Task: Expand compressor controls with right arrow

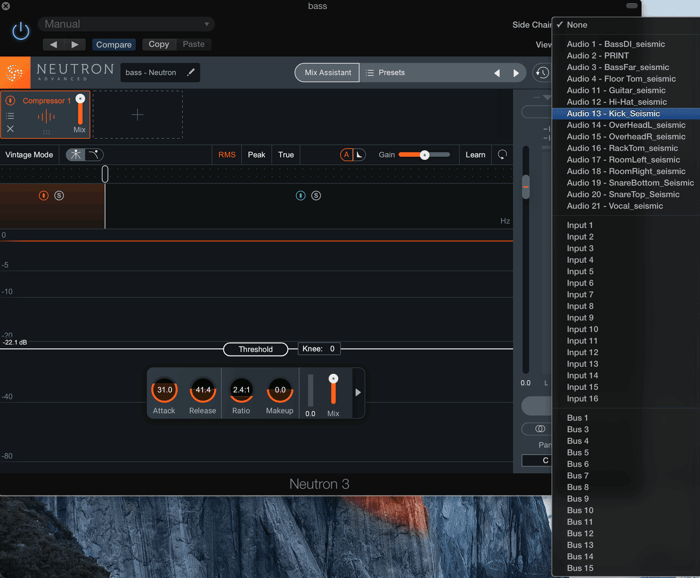Action: click(358, 392)
